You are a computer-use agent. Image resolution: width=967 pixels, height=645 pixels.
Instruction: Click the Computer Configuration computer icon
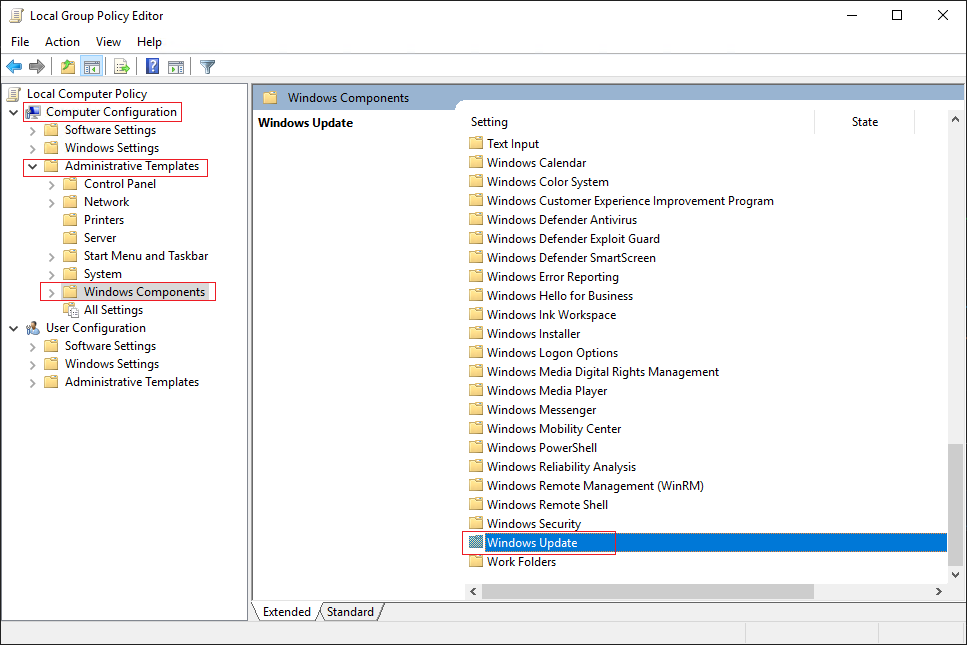point(33,112)
